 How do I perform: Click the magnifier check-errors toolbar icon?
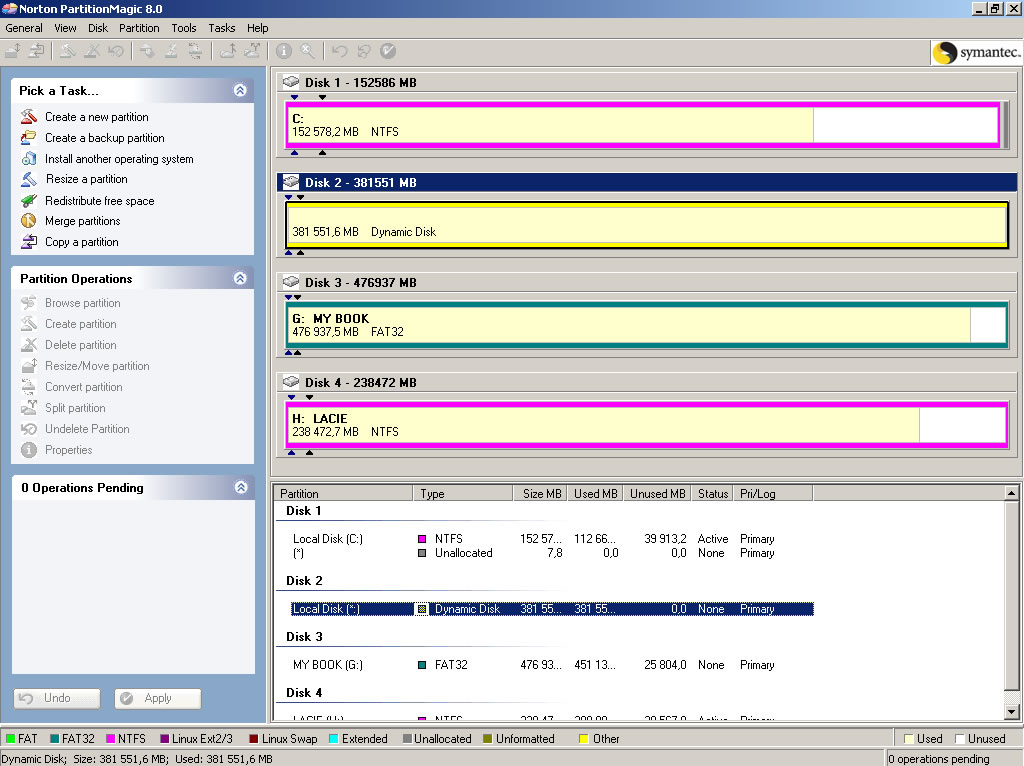click(308, 50)
